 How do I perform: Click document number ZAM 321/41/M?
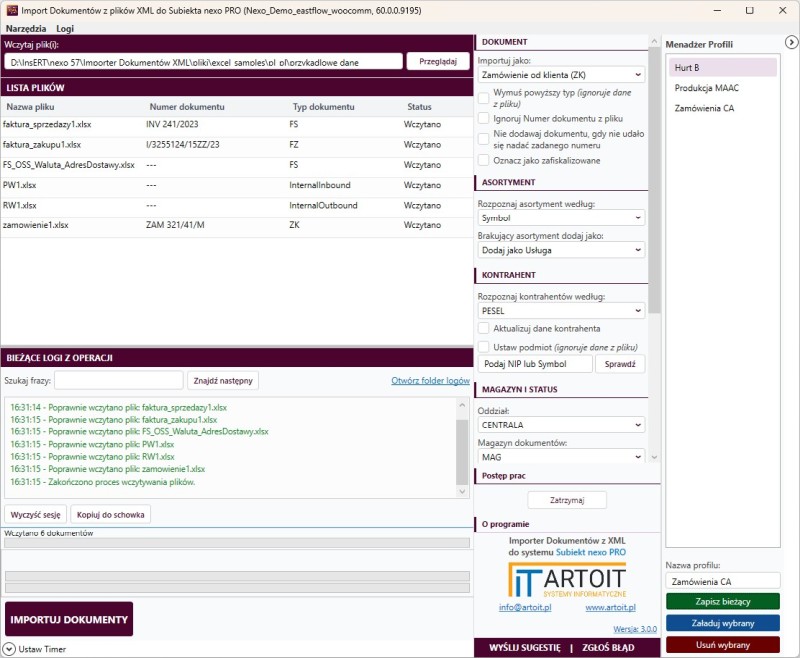175,225
